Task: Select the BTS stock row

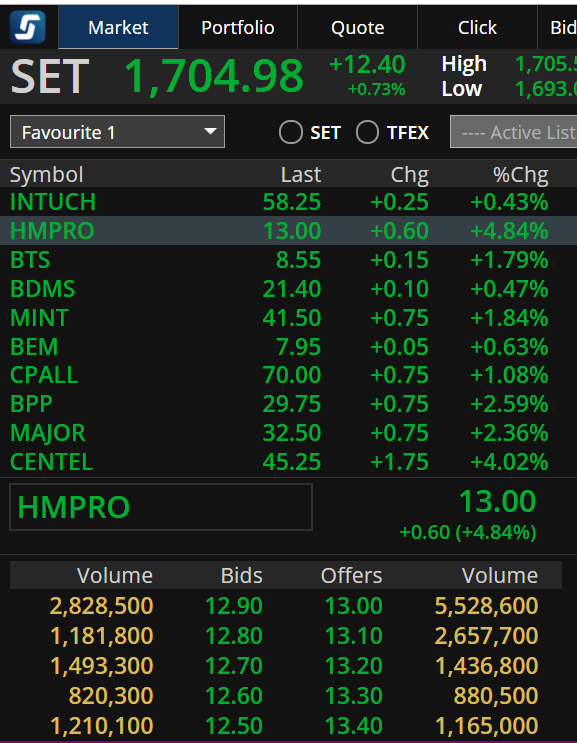Action: coord(288,260)
